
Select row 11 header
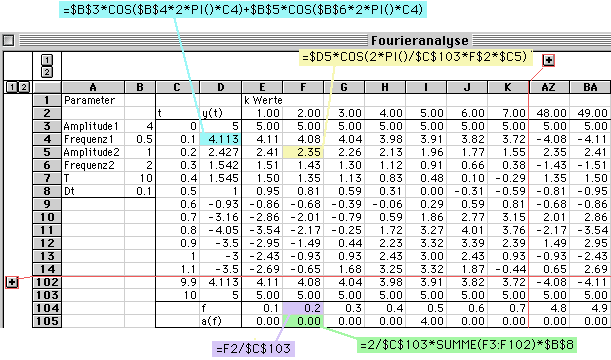pos(47,230)
